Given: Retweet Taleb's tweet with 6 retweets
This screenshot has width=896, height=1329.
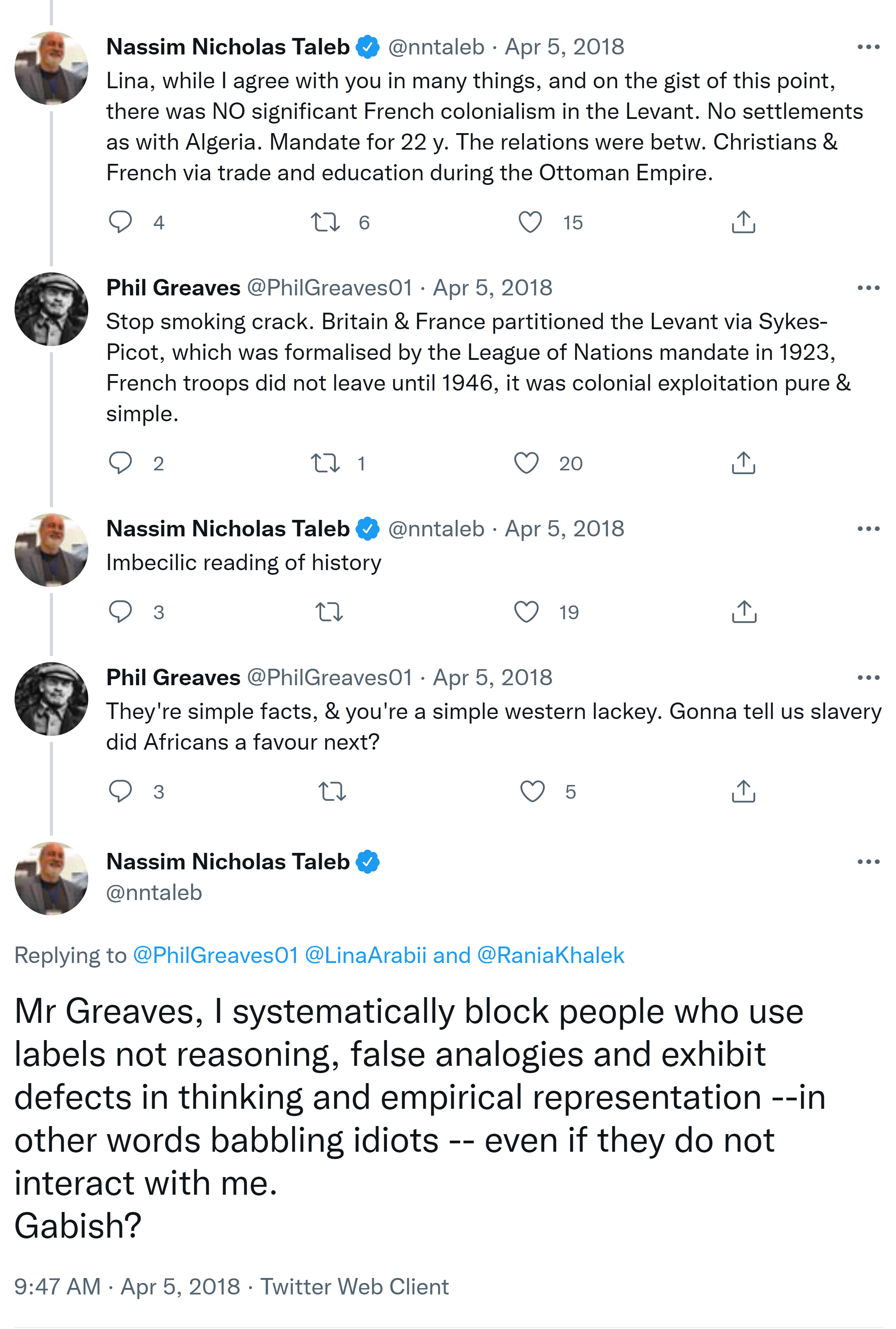Looking at the screenshot, I should [x=325, y=222].
